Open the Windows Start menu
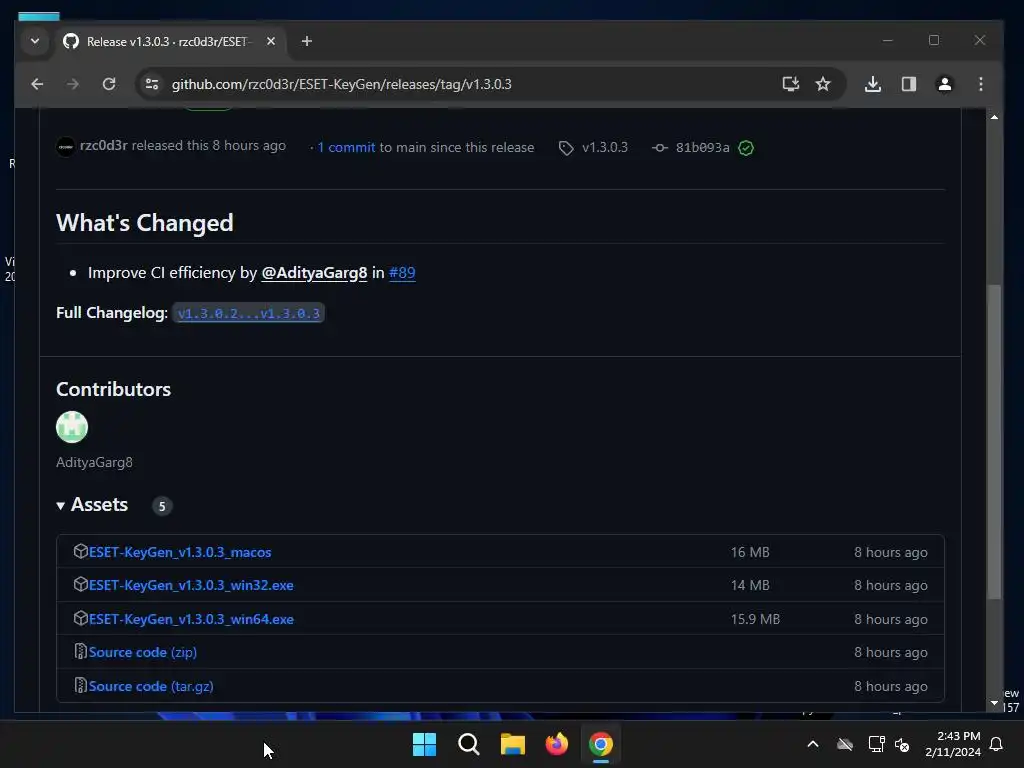 tap(424, 744)
